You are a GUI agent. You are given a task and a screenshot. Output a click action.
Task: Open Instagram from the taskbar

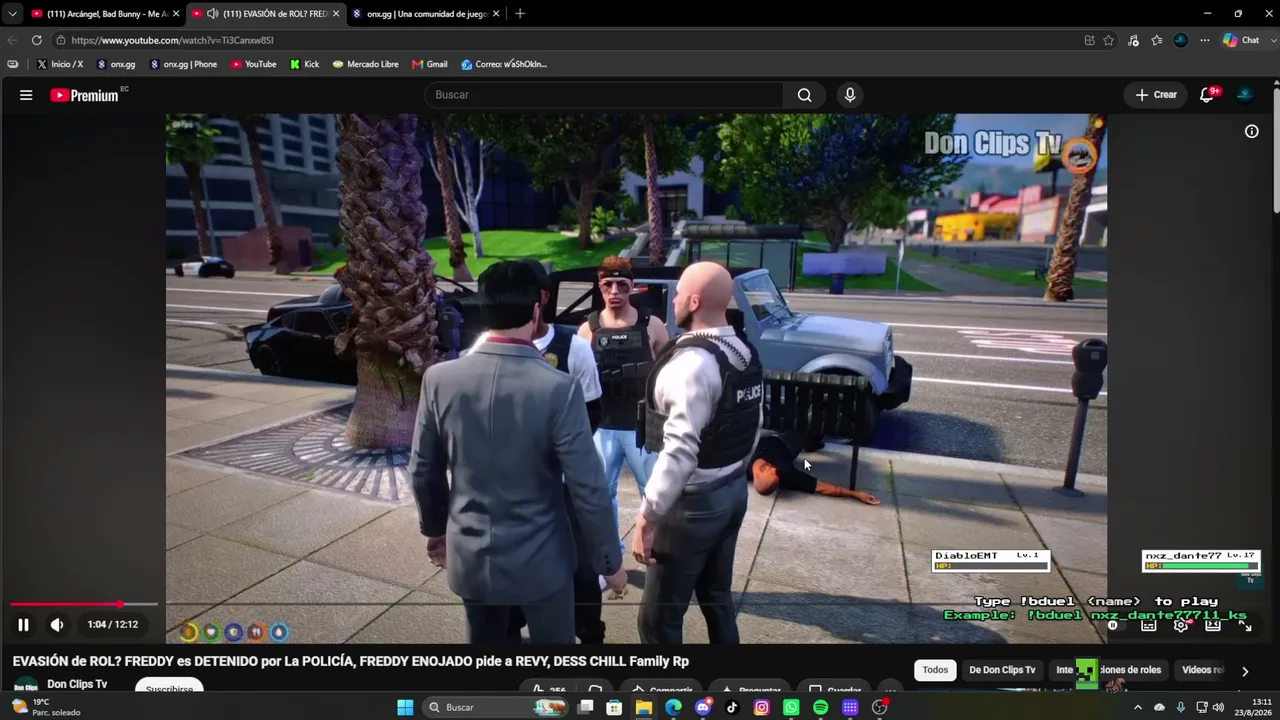762,707
